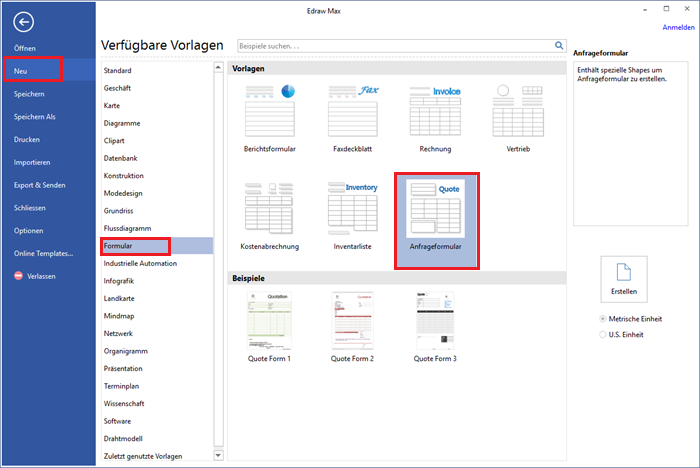Click category list scroll down arrow

click(x=218, y=455)
